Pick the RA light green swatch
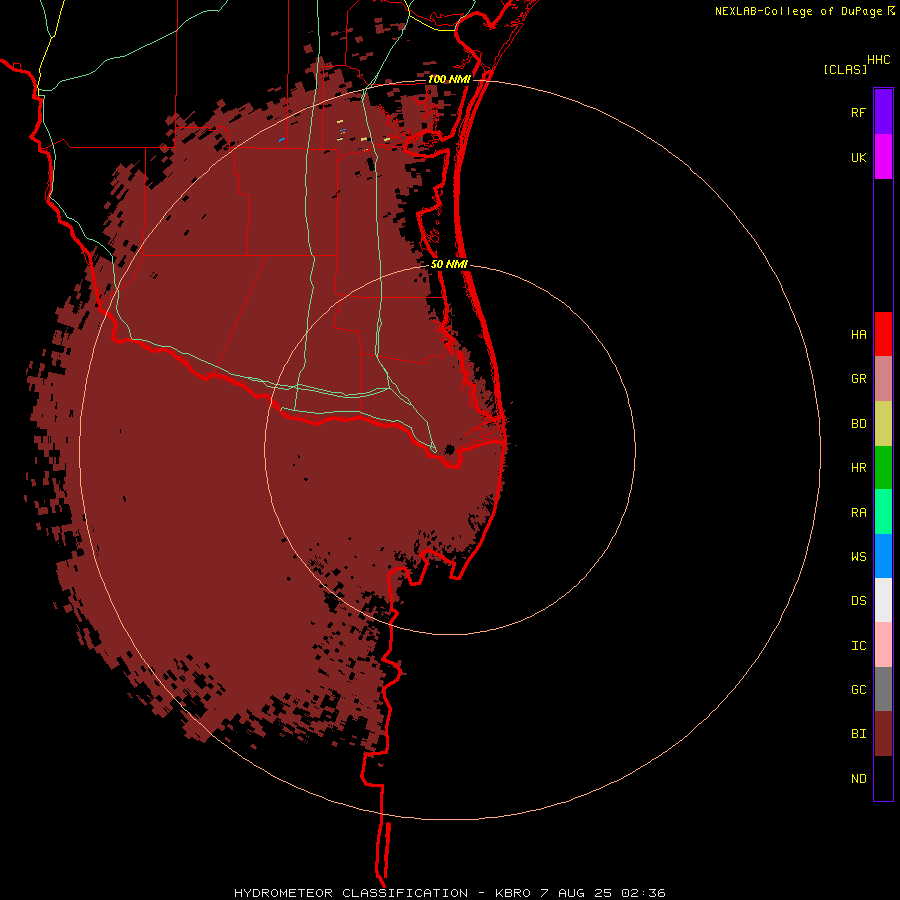Screen dimensions: 900x900 (x=883, y=512)
